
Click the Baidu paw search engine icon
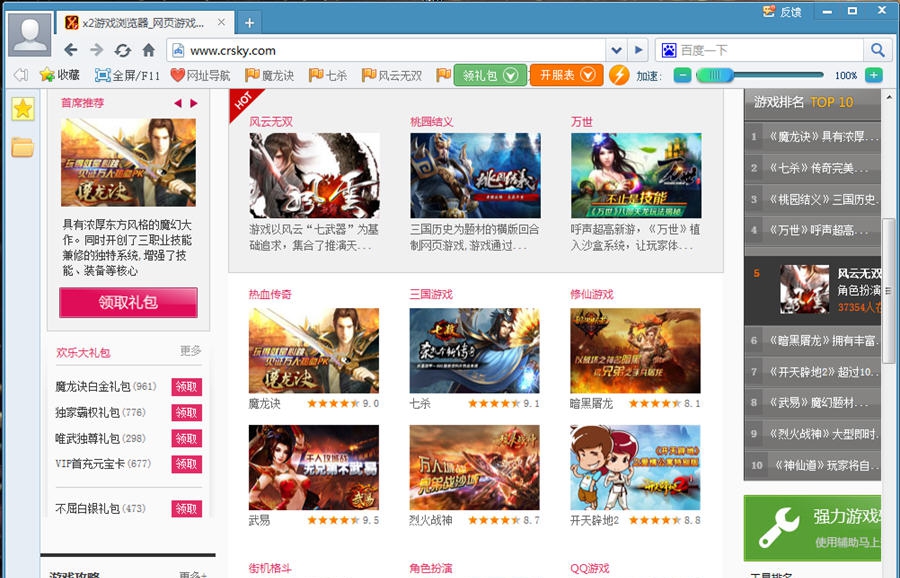(x=669, y=51)
